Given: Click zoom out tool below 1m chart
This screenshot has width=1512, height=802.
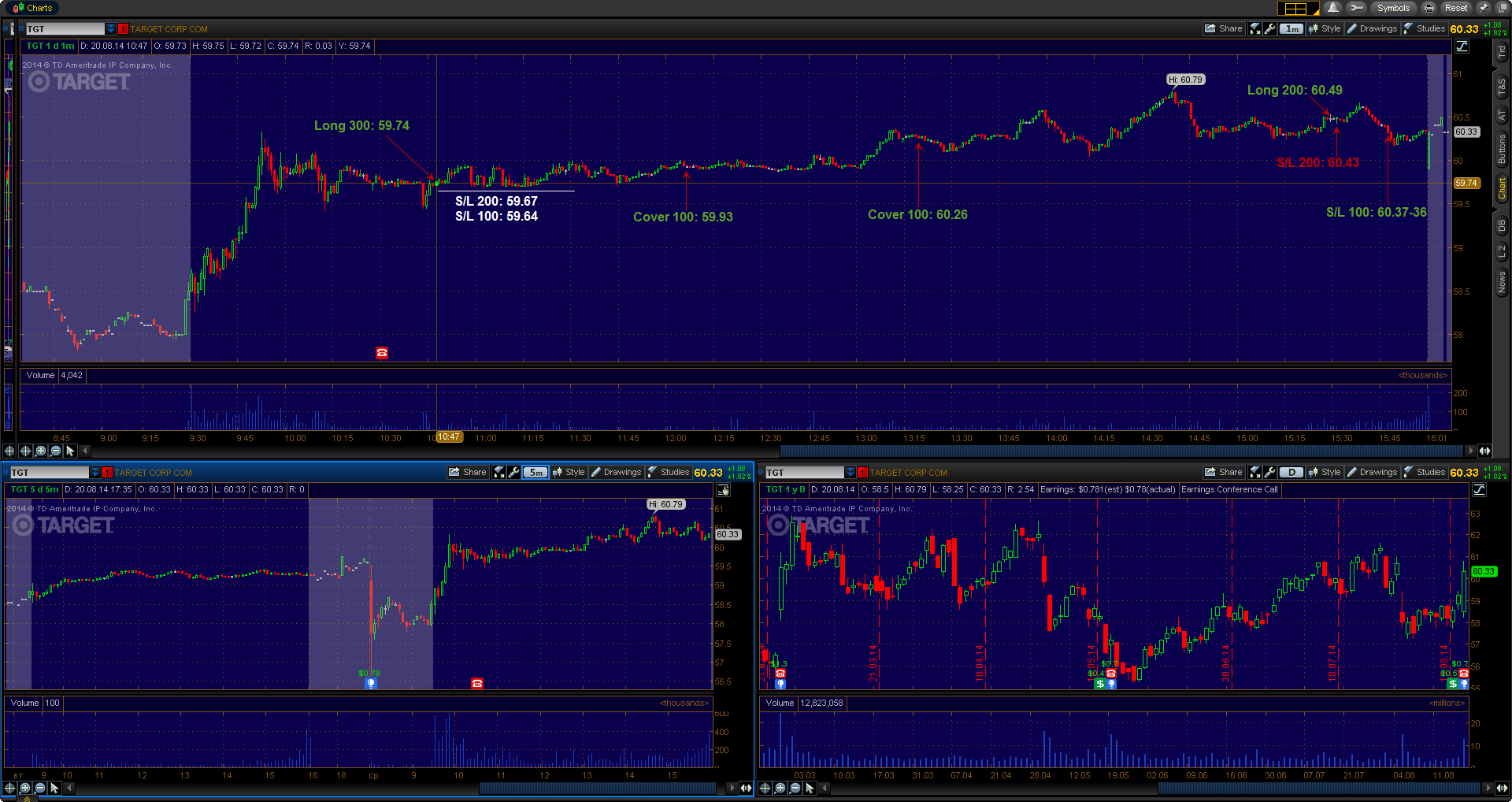Looking at the screenshot, I should click(x=55, y=451).
